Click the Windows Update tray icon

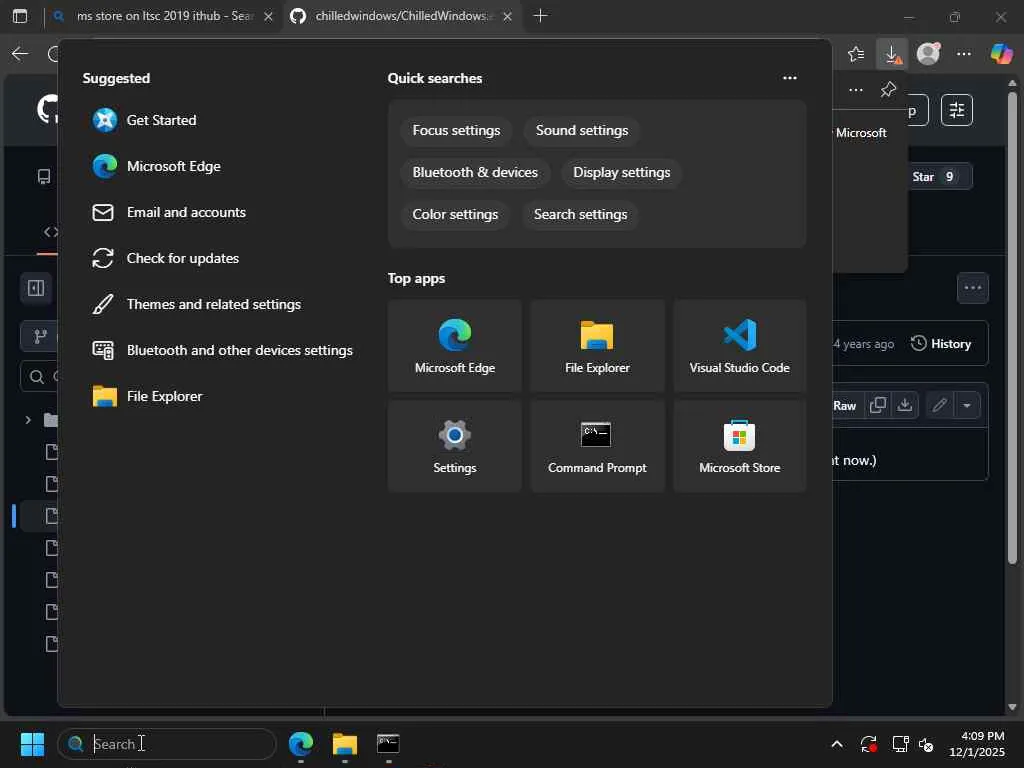[x=869, y=744]
